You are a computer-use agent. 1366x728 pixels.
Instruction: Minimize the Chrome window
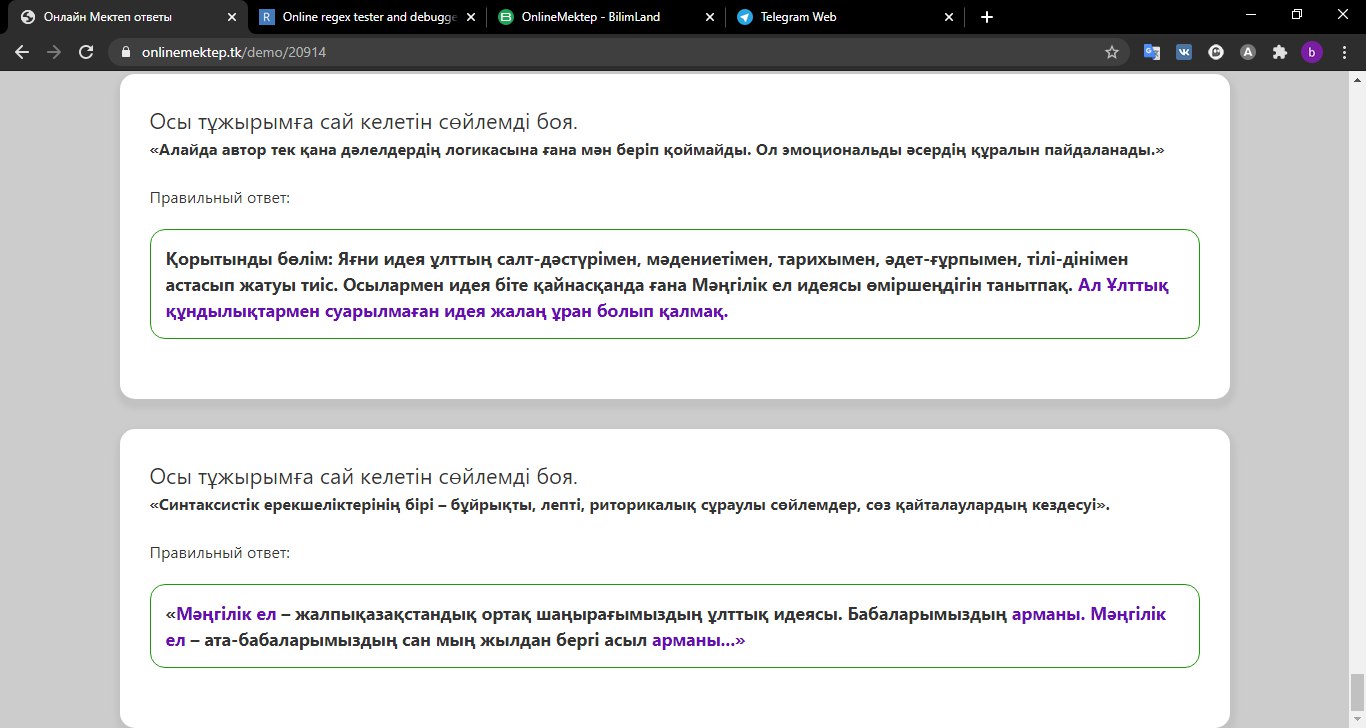coord(1250,15)
